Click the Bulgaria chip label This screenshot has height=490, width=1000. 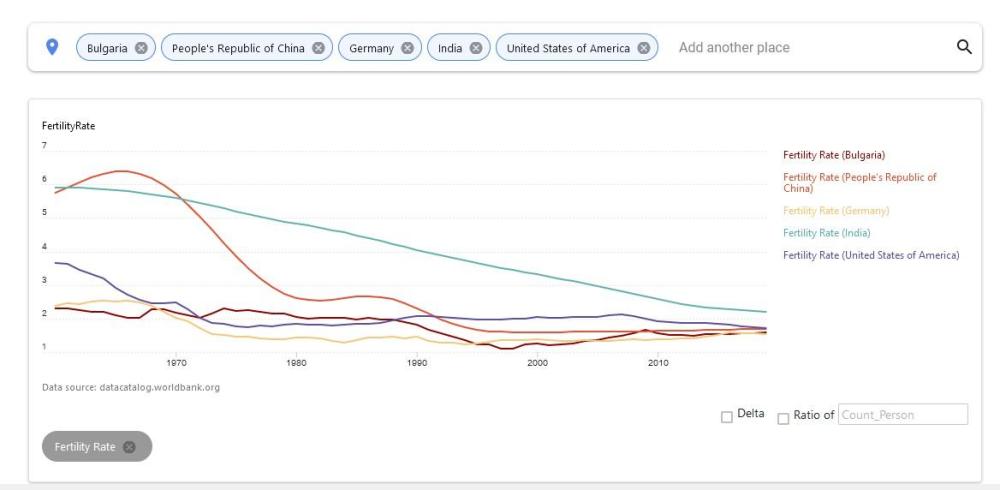108,48
